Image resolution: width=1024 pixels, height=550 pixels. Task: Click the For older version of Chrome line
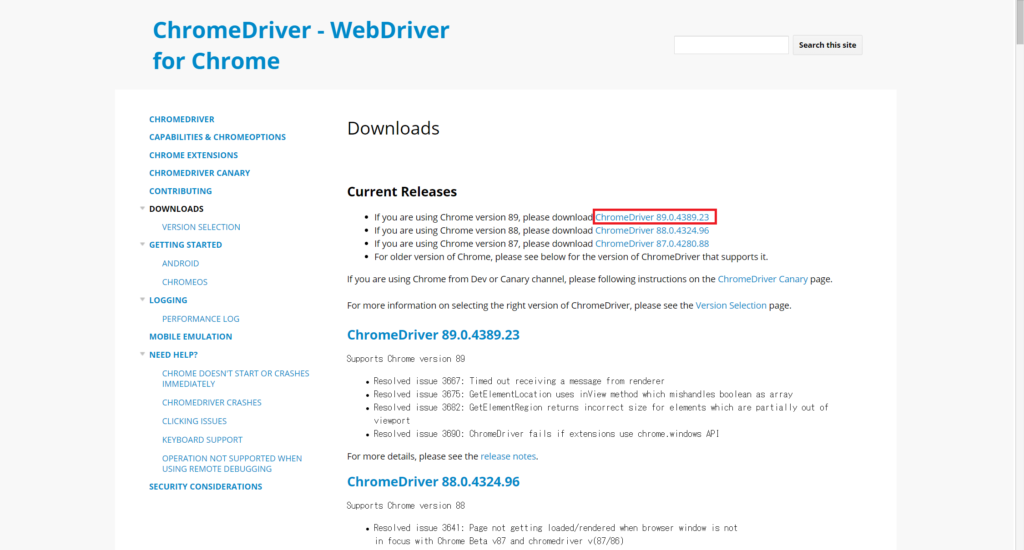571,257
